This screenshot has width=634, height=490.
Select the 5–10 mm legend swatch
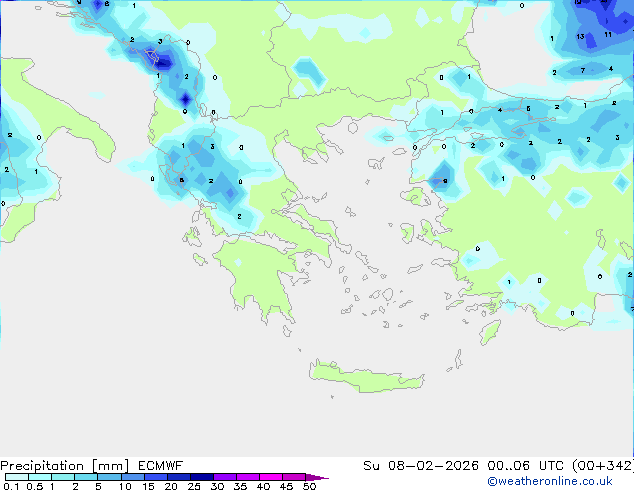pos(109,477)
